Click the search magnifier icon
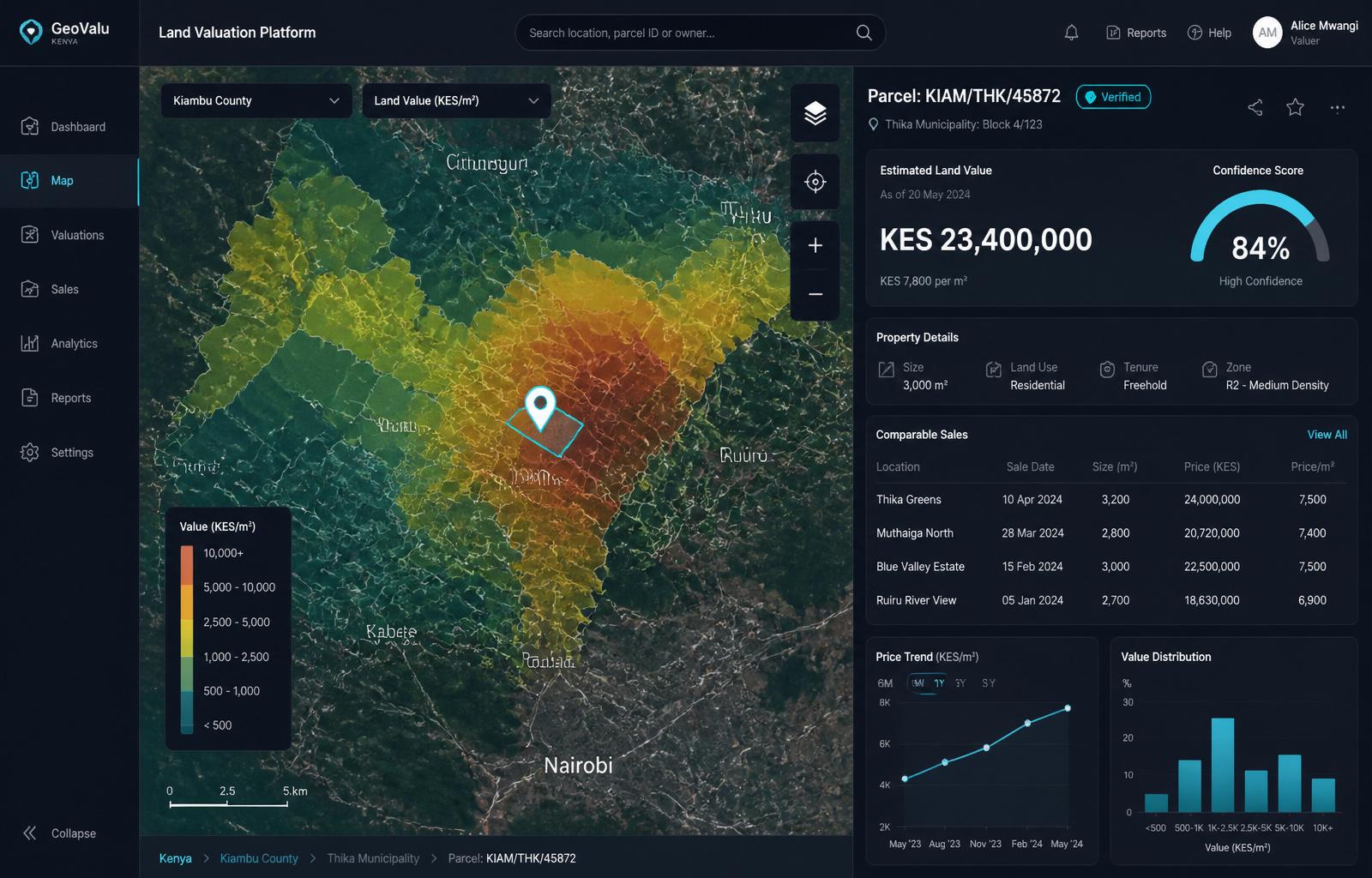Image resolution: width=1372 pixels, height=878 pixels. point(864,33)
